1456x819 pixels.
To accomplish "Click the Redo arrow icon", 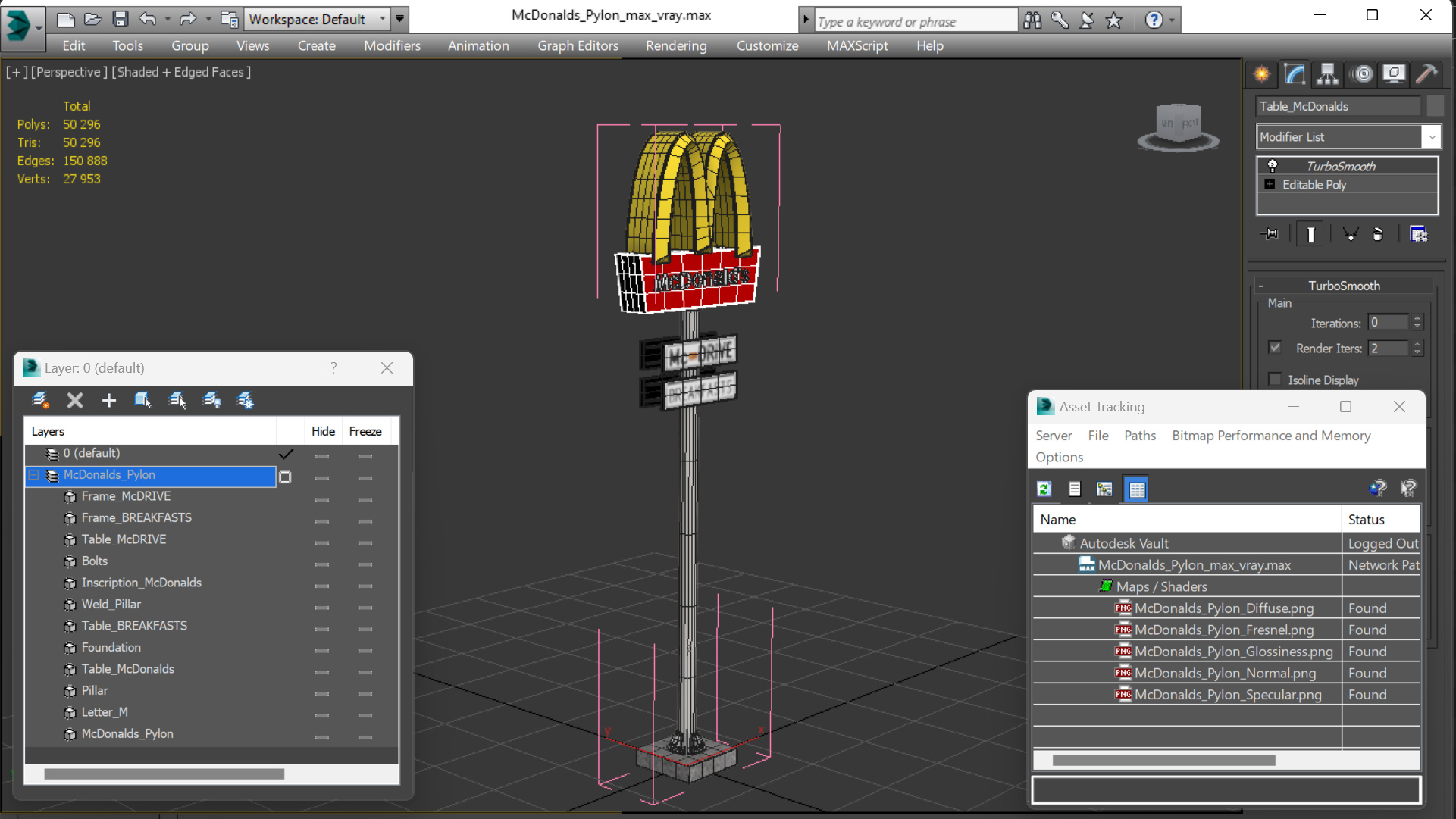I will pos(187,19).
